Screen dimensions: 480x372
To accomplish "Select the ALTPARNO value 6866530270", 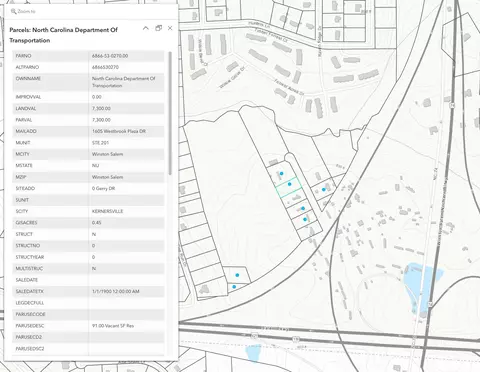I will coord(105,67).
